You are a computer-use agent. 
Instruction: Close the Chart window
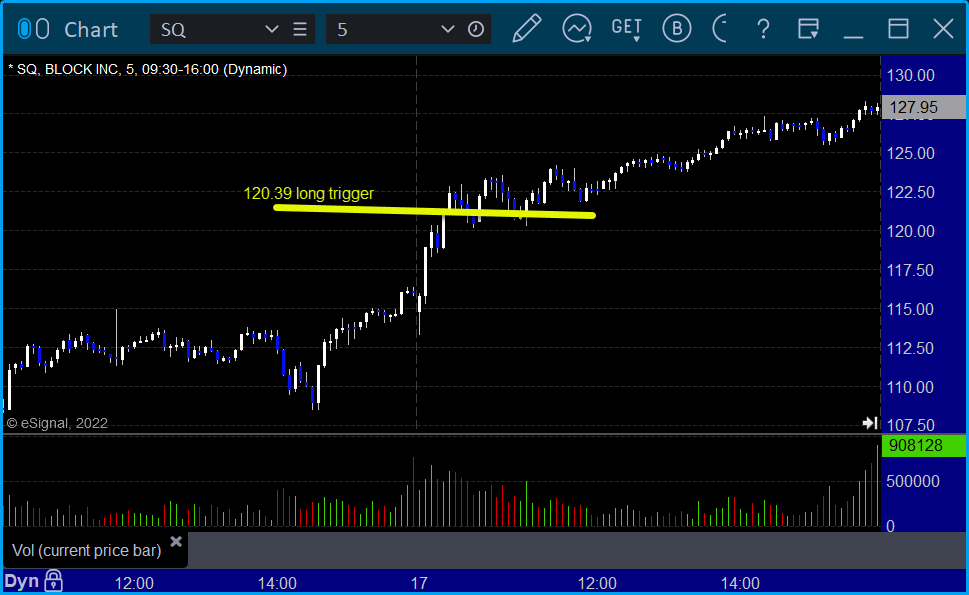[943, 29]
